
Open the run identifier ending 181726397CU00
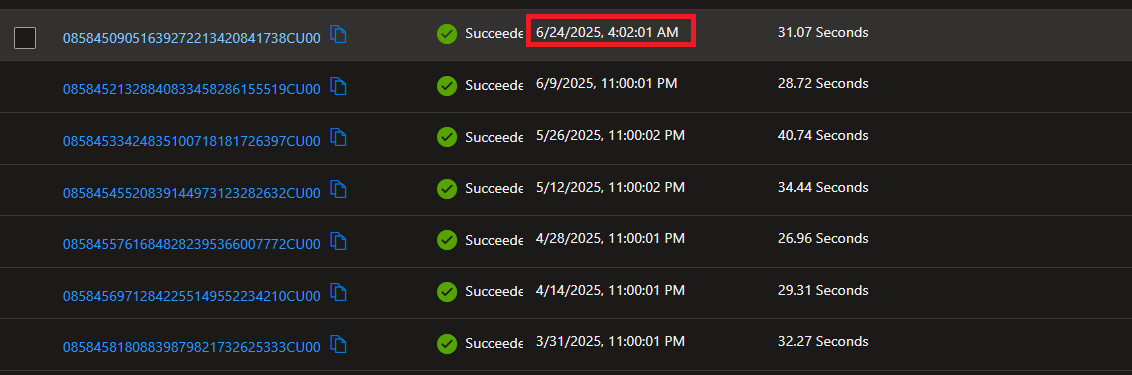191,141
